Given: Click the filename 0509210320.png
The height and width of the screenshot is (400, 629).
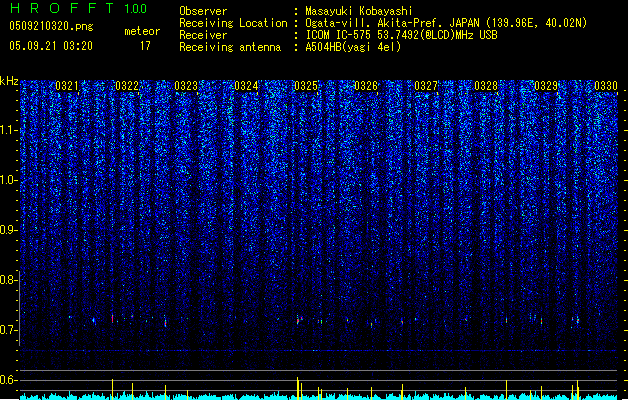Looking at the screenshot, I should click(51, 26).
